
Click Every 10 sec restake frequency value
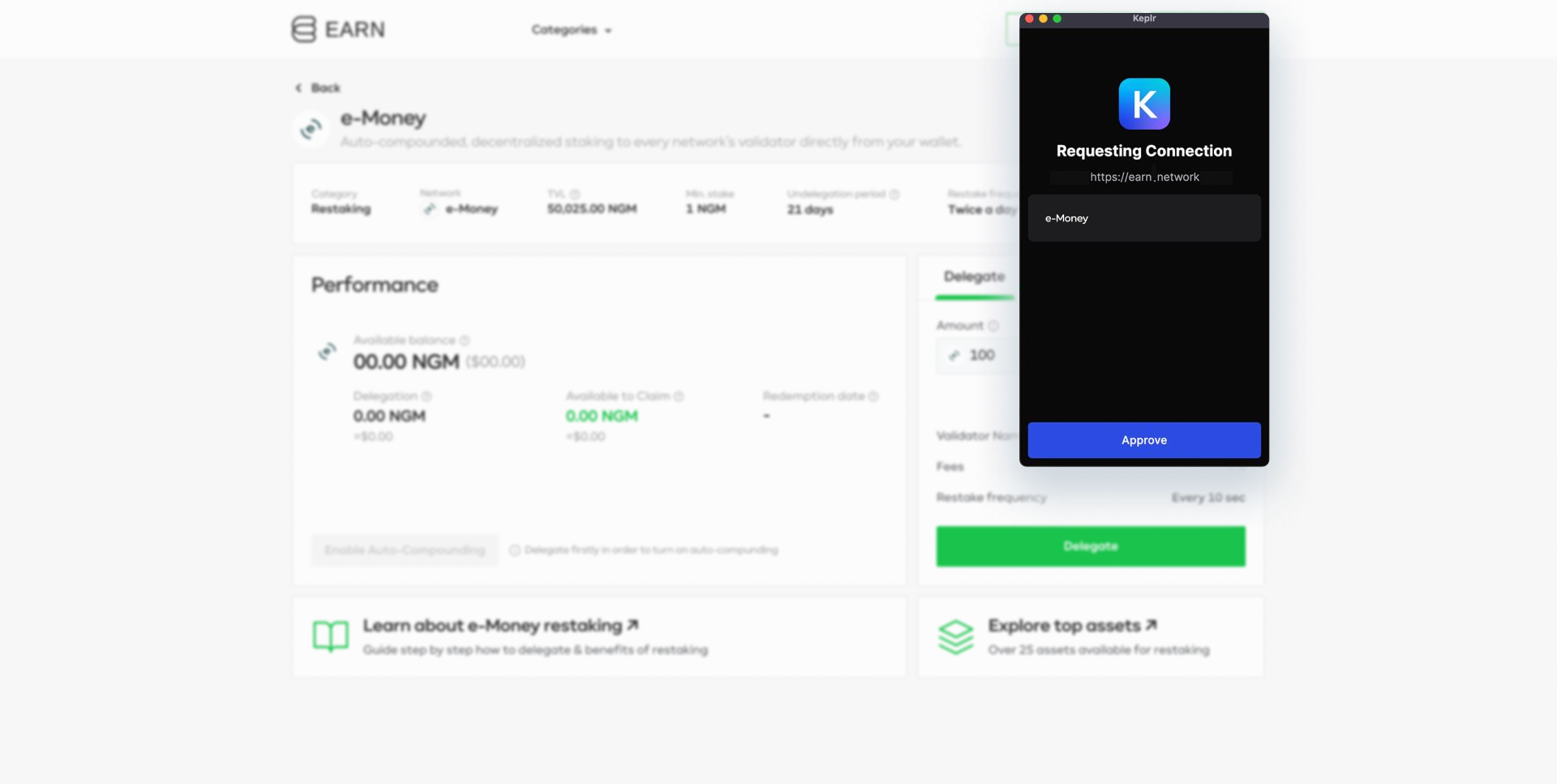pos(1208,498)
